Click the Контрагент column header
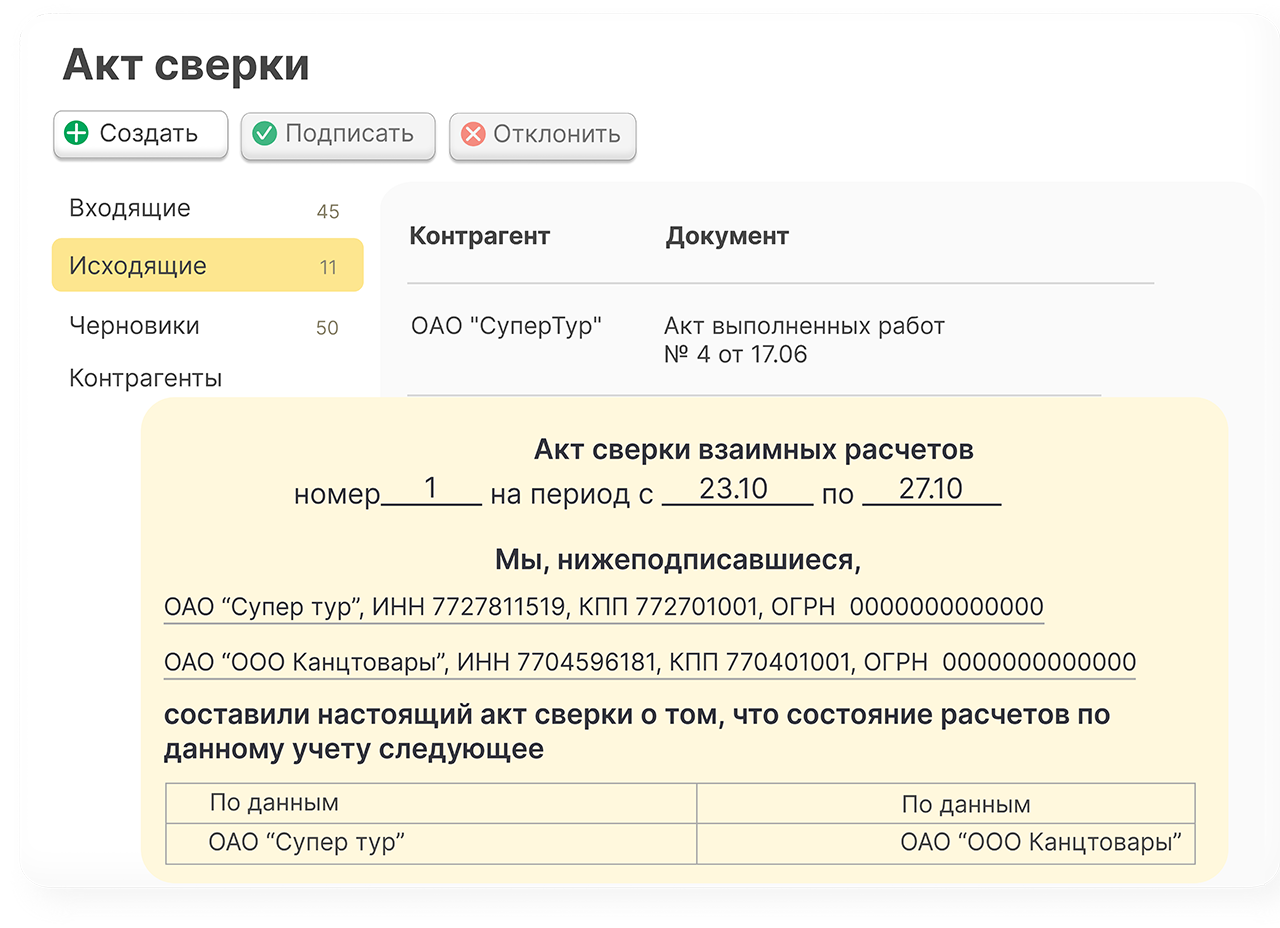Image resolution: width=1280 pixels, height=928 pixels. pos(479,236)
